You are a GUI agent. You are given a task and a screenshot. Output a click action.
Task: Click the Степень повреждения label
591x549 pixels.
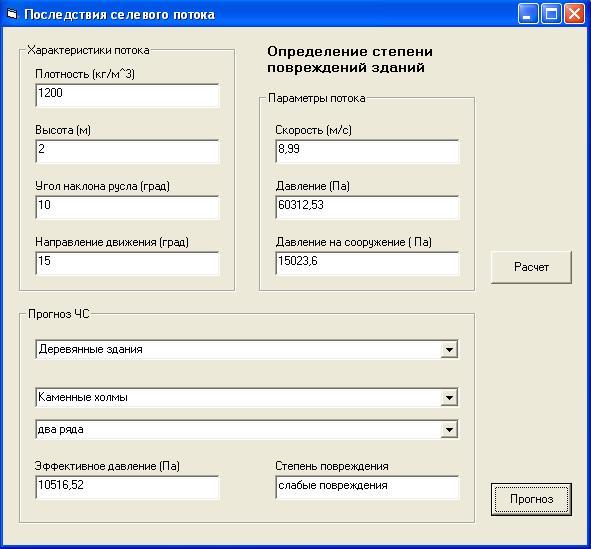pos(332,466)
